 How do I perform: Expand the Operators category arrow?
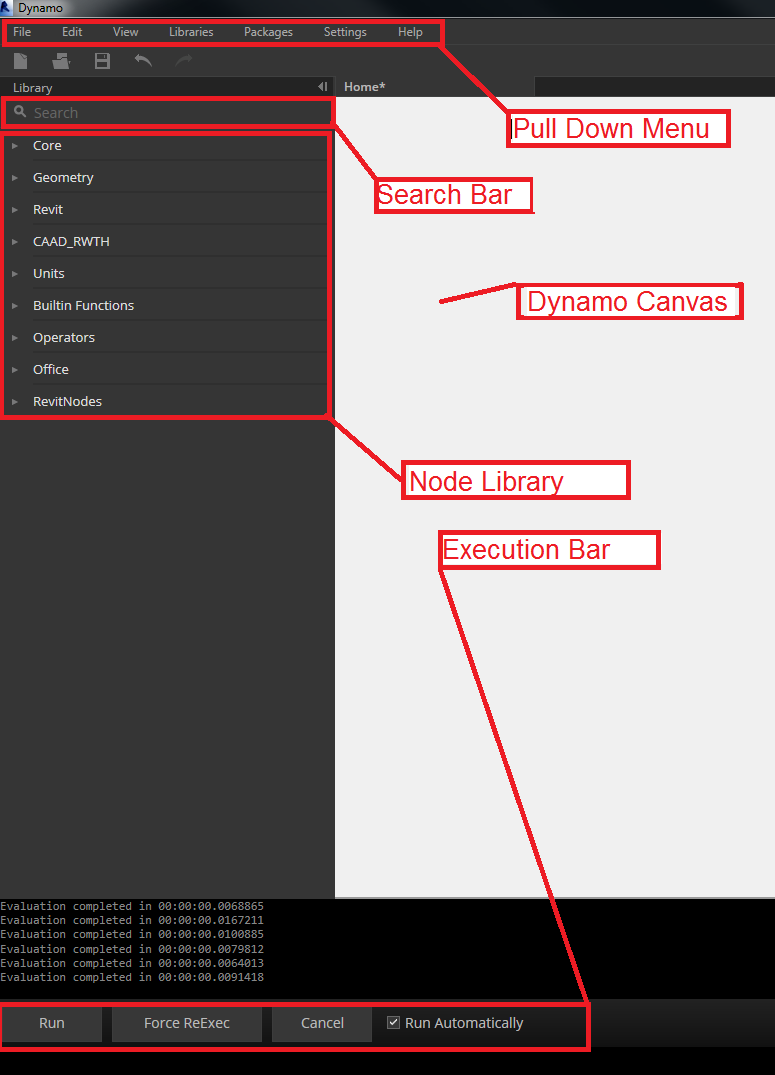(14, 337)
